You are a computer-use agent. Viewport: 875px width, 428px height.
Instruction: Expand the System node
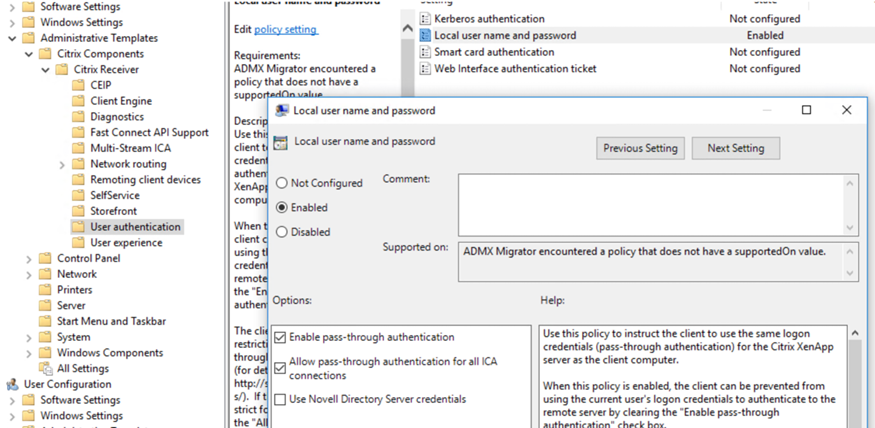coord(28,338)
